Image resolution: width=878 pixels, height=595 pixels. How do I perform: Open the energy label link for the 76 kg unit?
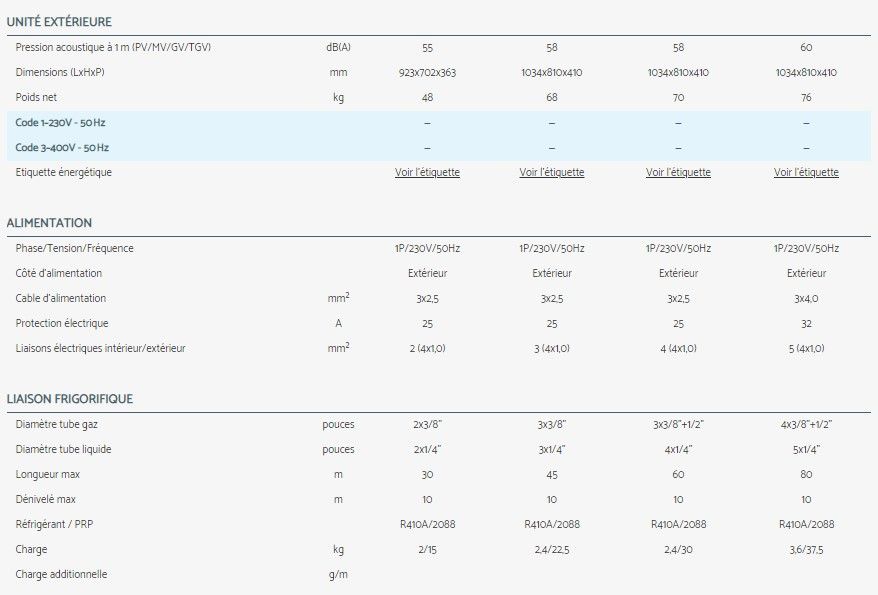[x=806, y=172]
